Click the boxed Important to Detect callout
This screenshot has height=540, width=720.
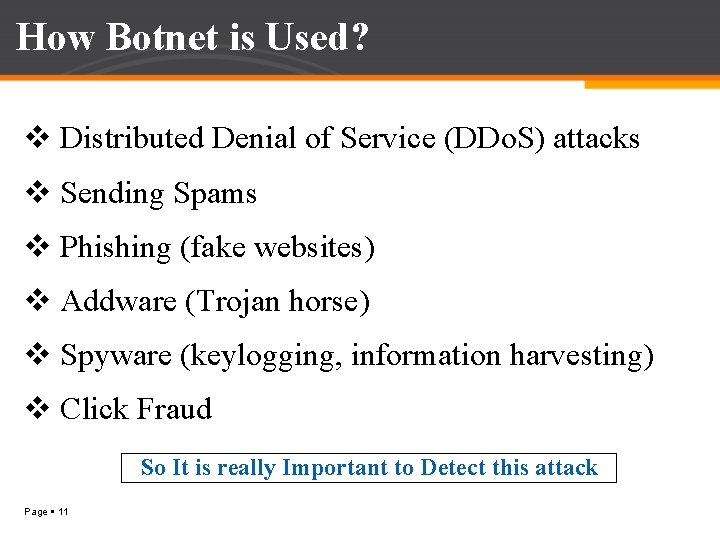(x=369, y=468)
